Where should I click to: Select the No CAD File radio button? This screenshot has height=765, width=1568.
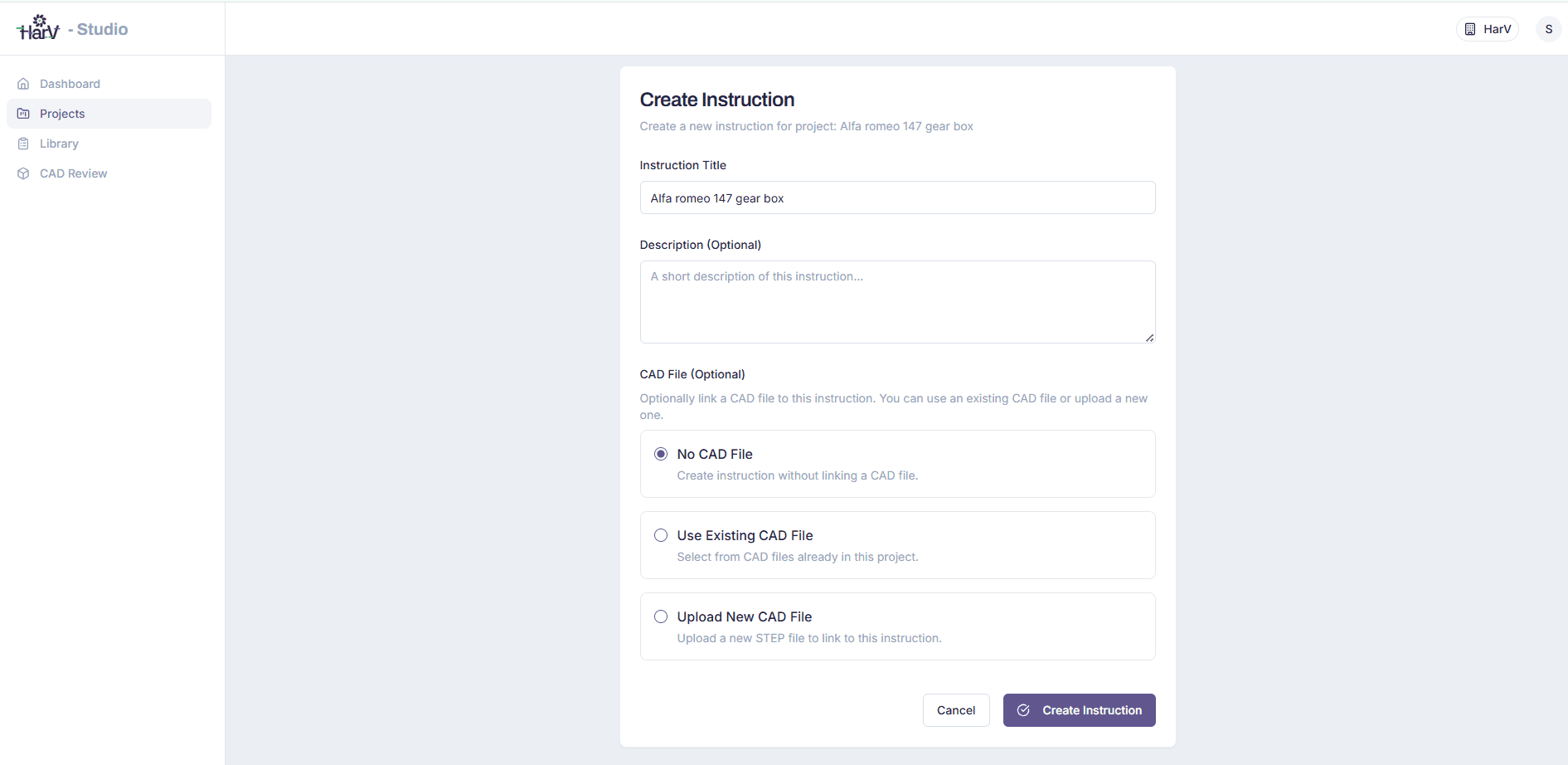661,454
